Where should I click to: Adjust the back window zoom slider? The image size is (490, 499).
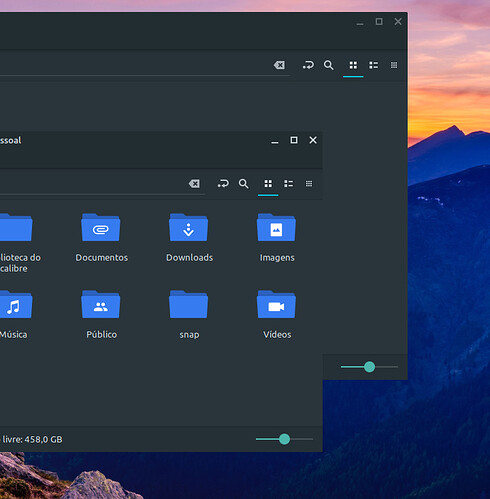(369, 367)
